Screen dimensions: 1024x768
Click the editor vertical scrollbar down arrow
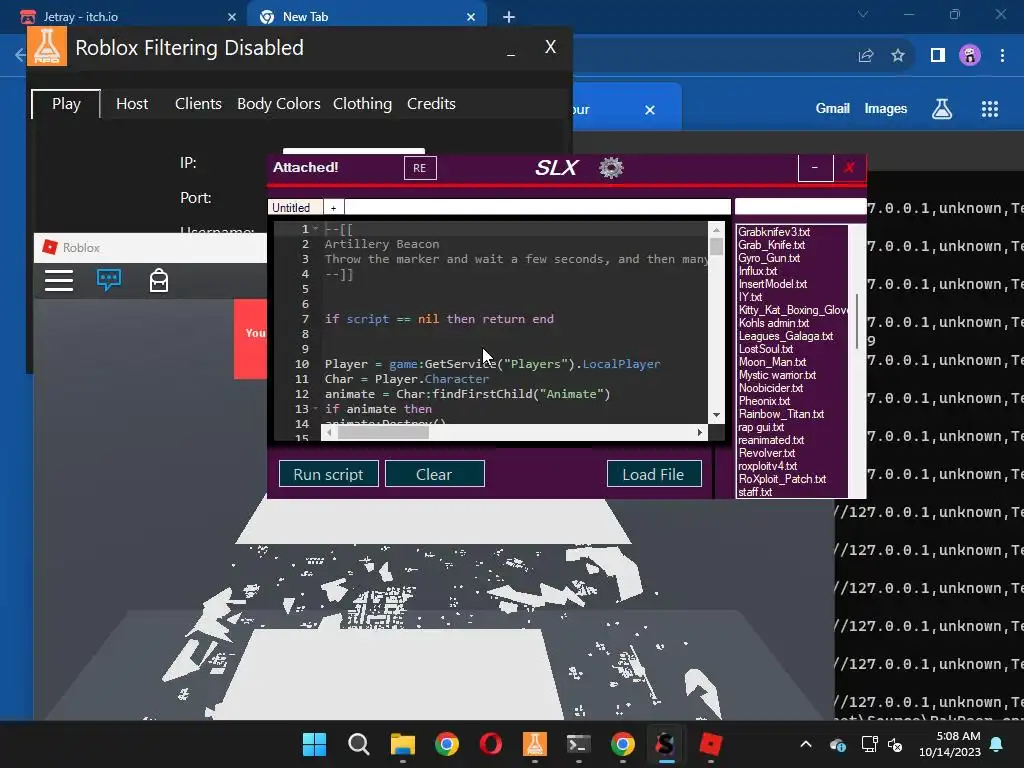tap(716, 415)
